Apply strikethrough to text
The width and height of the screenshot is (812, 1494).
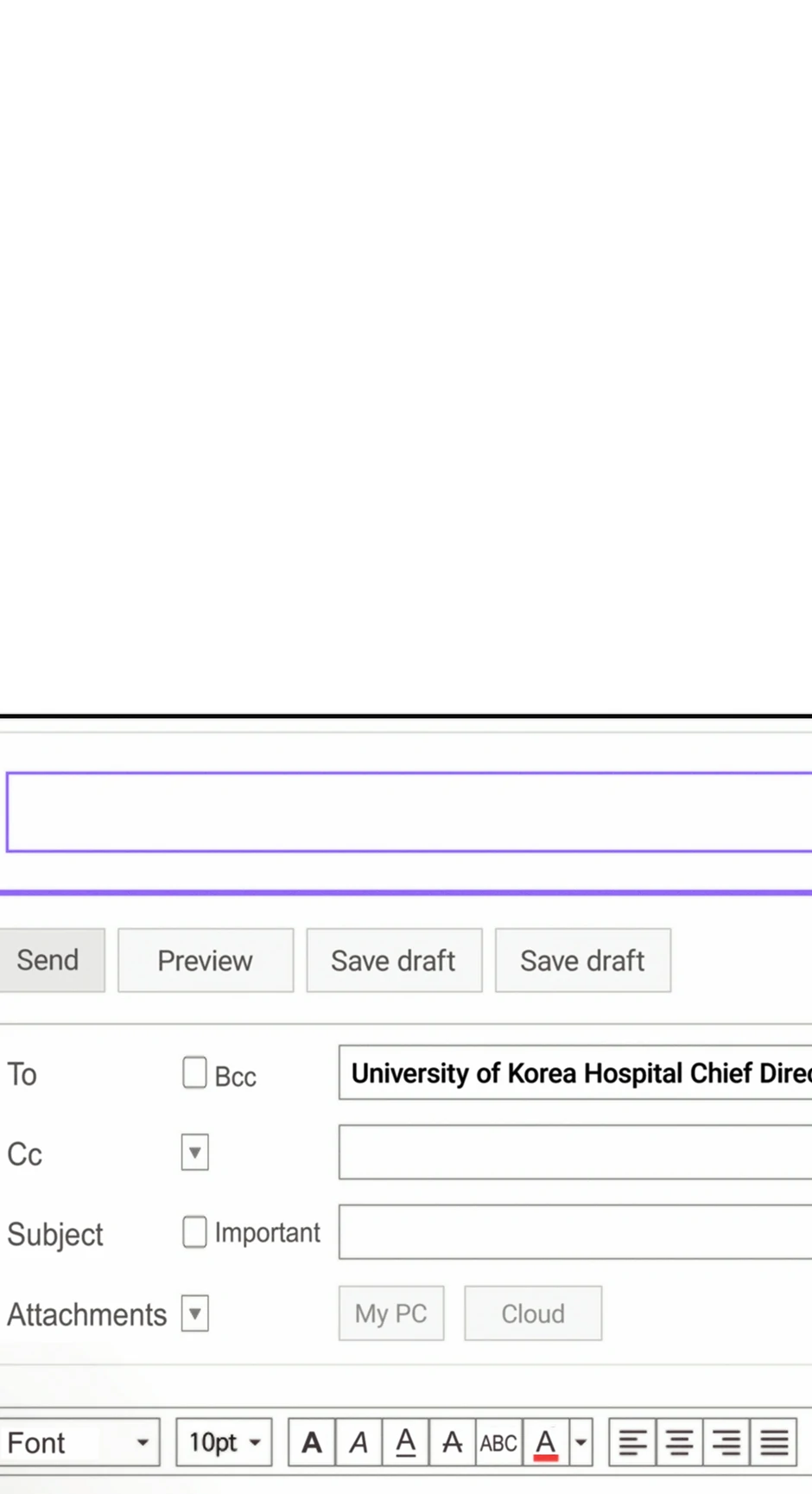pos(452,1442)
